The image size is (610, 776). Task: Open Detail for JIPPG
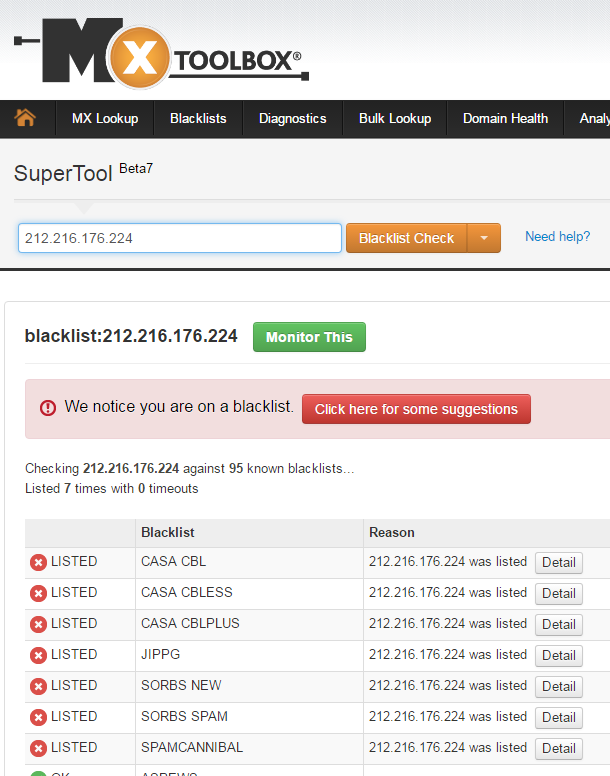[559, 655]
